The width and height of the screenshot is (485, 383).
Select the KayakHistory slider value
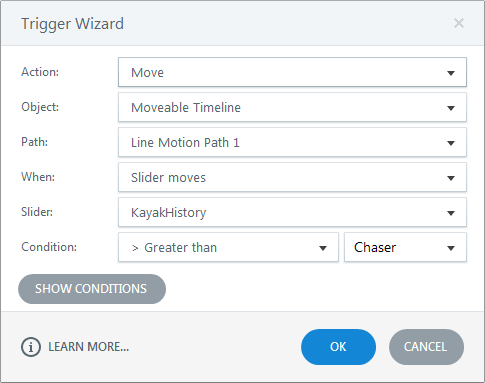[x=168, y=213]
